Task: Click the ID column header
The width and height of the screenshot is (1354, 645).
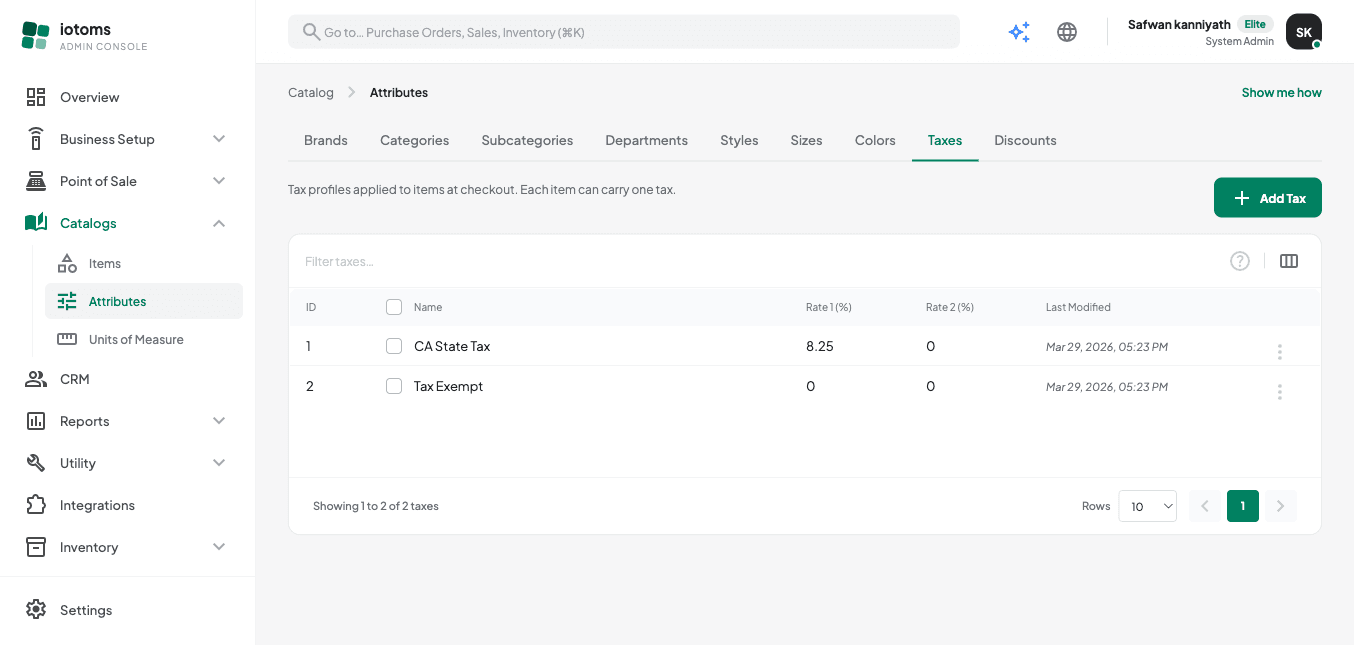Action: pos(311,307)
